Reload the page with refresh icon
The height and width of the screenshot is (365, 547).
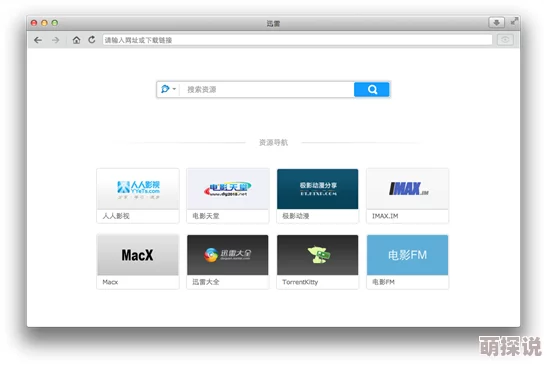[92, 40]
